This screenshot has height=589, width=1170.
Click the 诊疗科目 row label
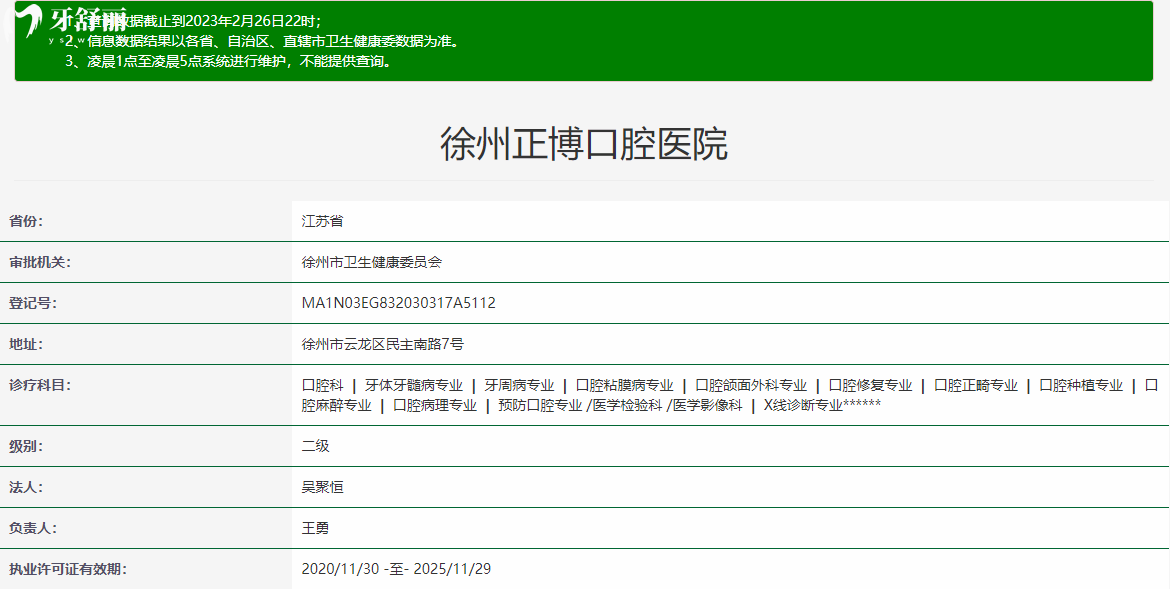40,385
